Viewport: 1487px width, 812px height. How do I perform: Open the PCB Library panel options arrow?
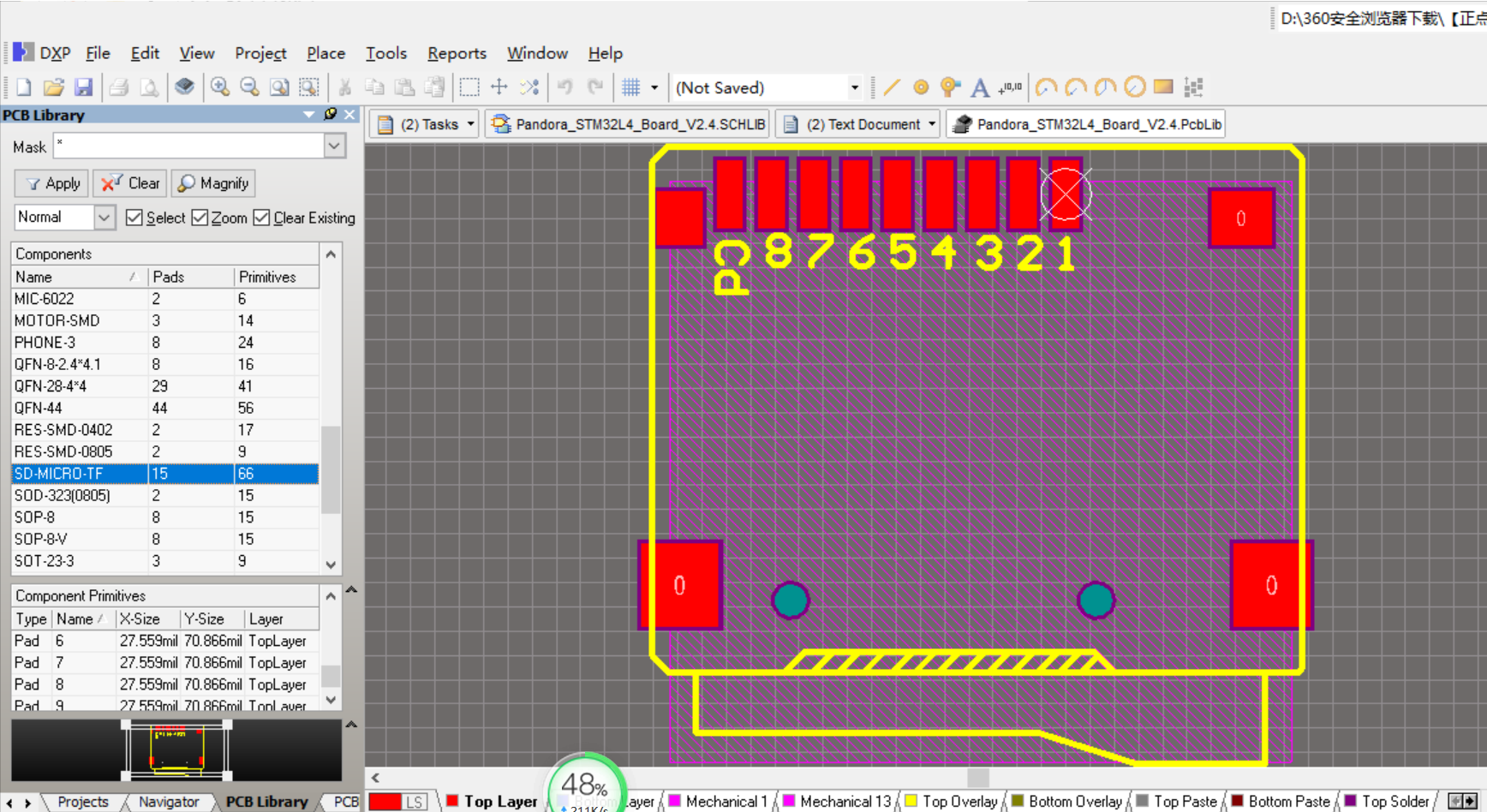(309, 114)
